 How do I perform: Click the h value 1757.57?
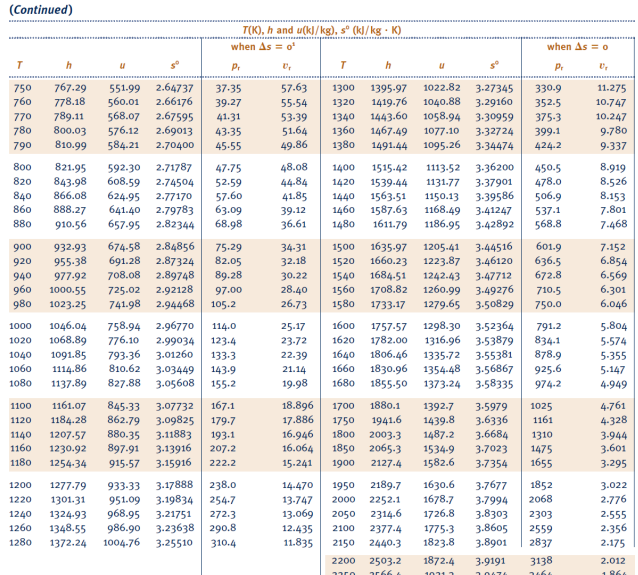(x=389, y=326)
